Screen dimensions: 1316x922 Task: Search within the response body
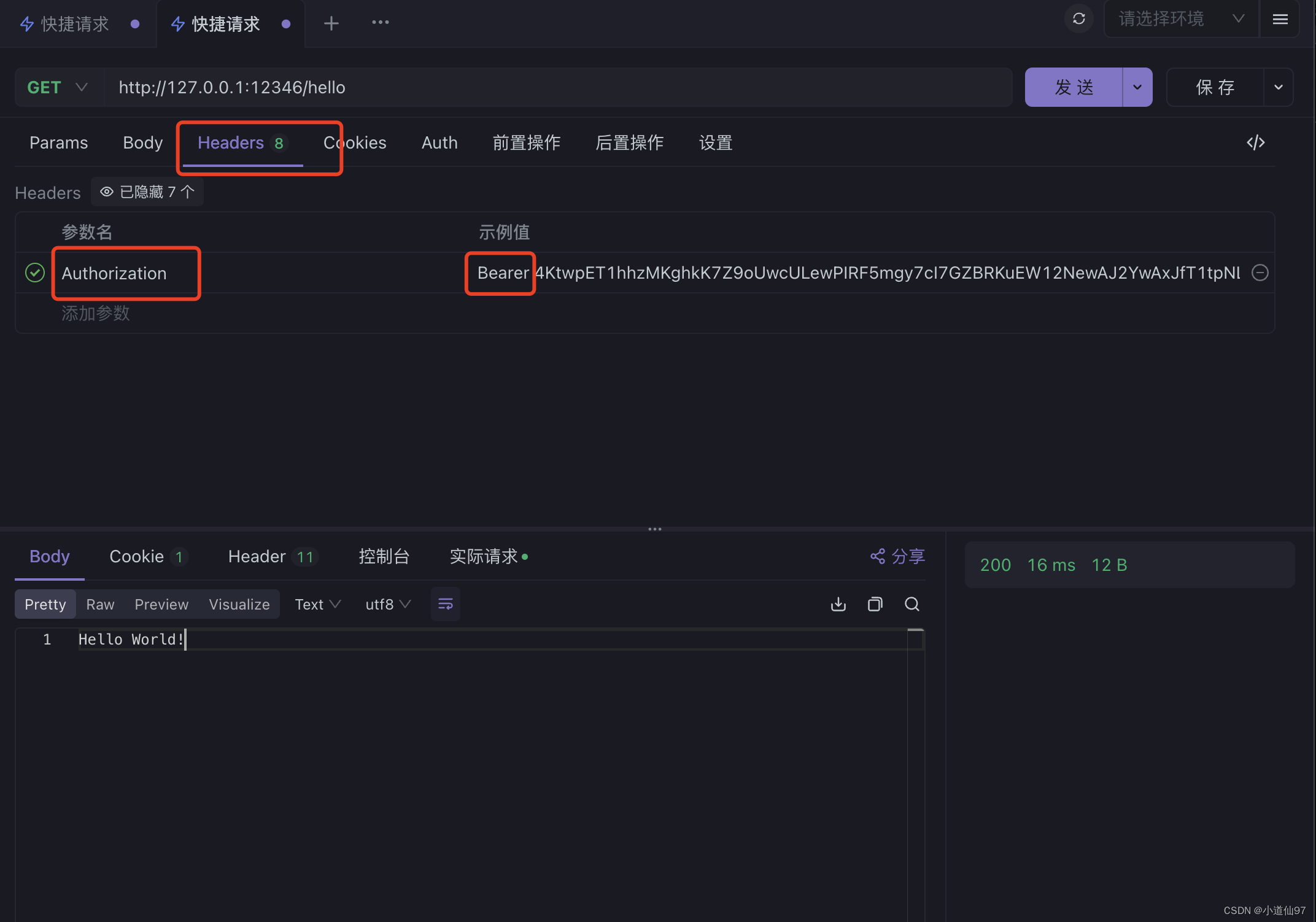click(912, 605)
